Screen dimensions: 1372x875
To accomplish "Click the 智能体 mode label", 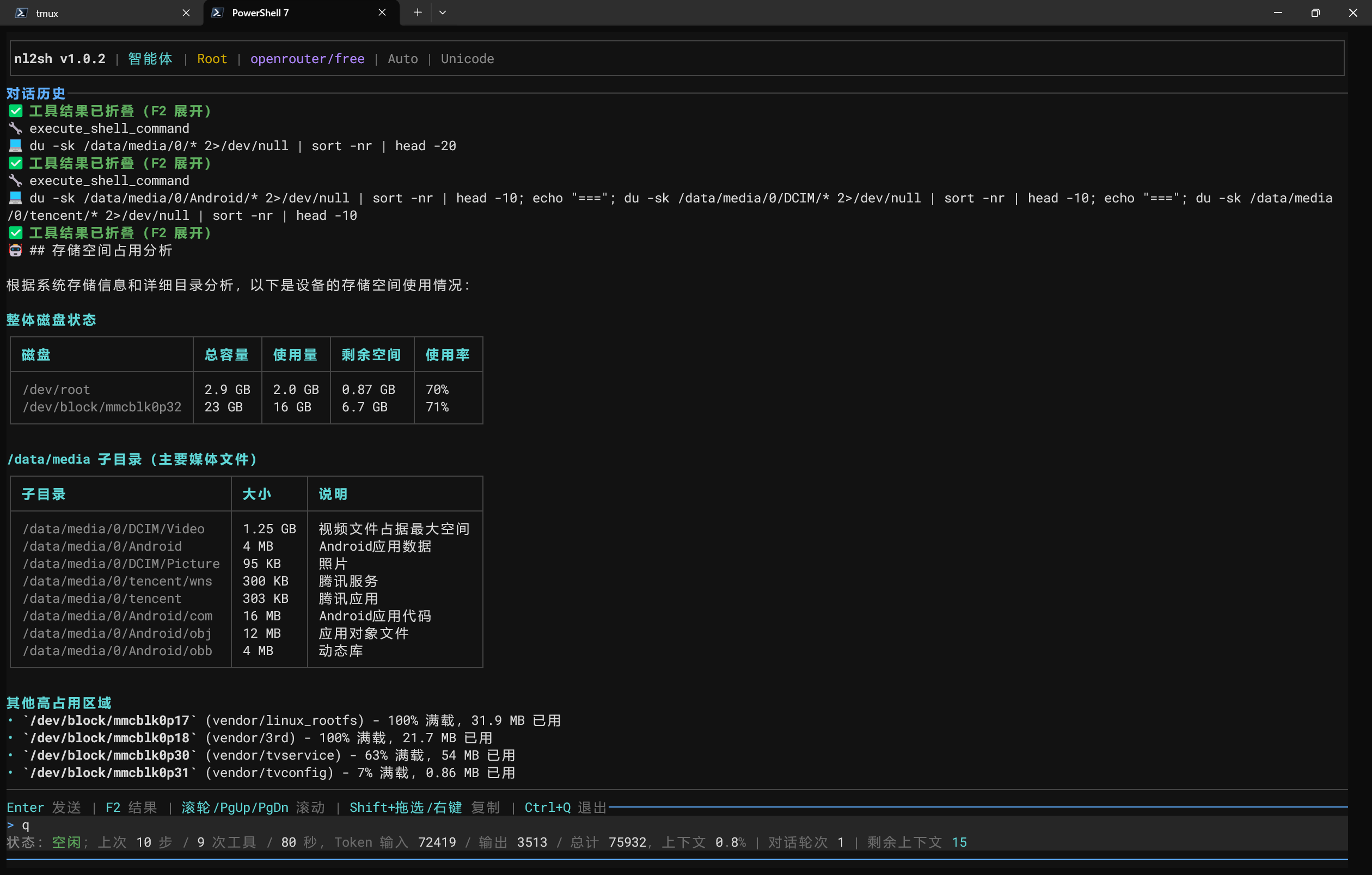I will coord(150,59).
